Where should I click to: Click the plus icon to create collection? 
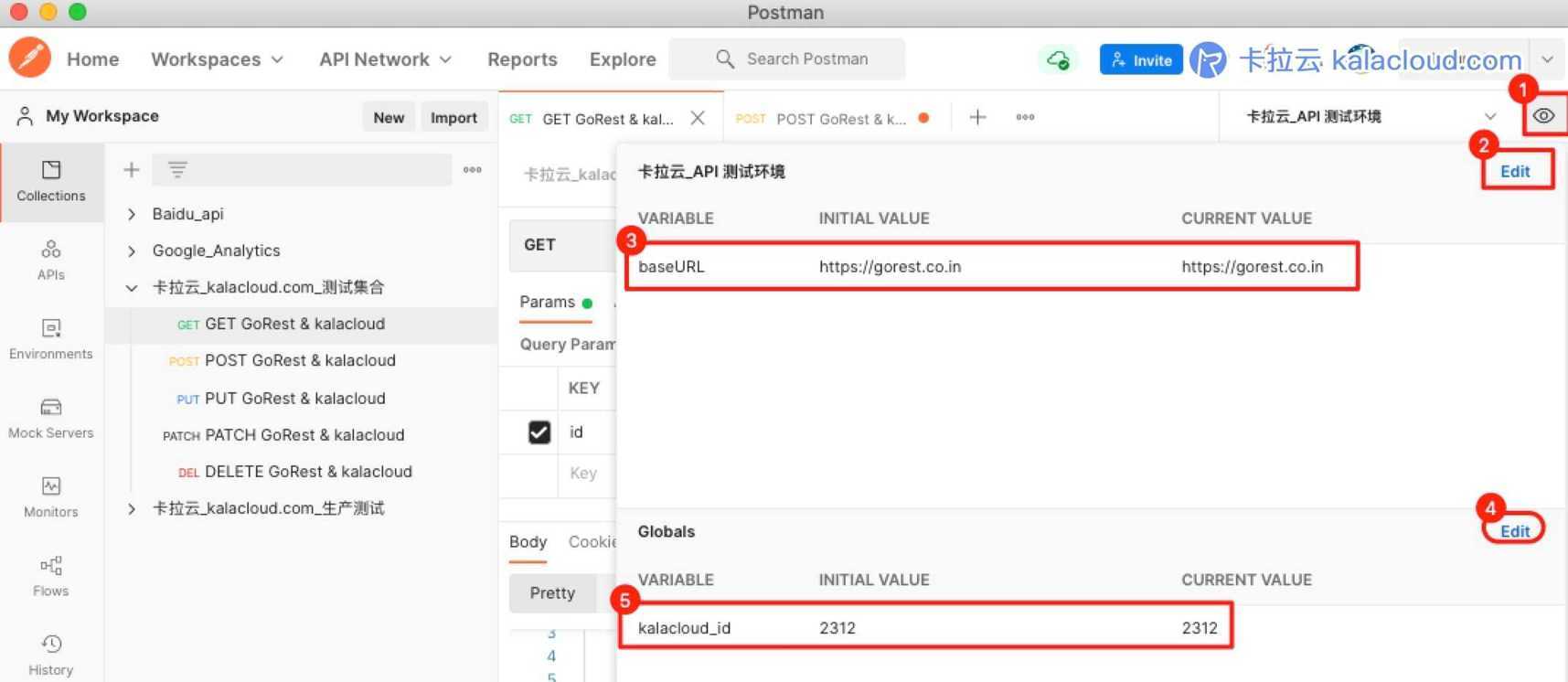click(x=132, y=169)
